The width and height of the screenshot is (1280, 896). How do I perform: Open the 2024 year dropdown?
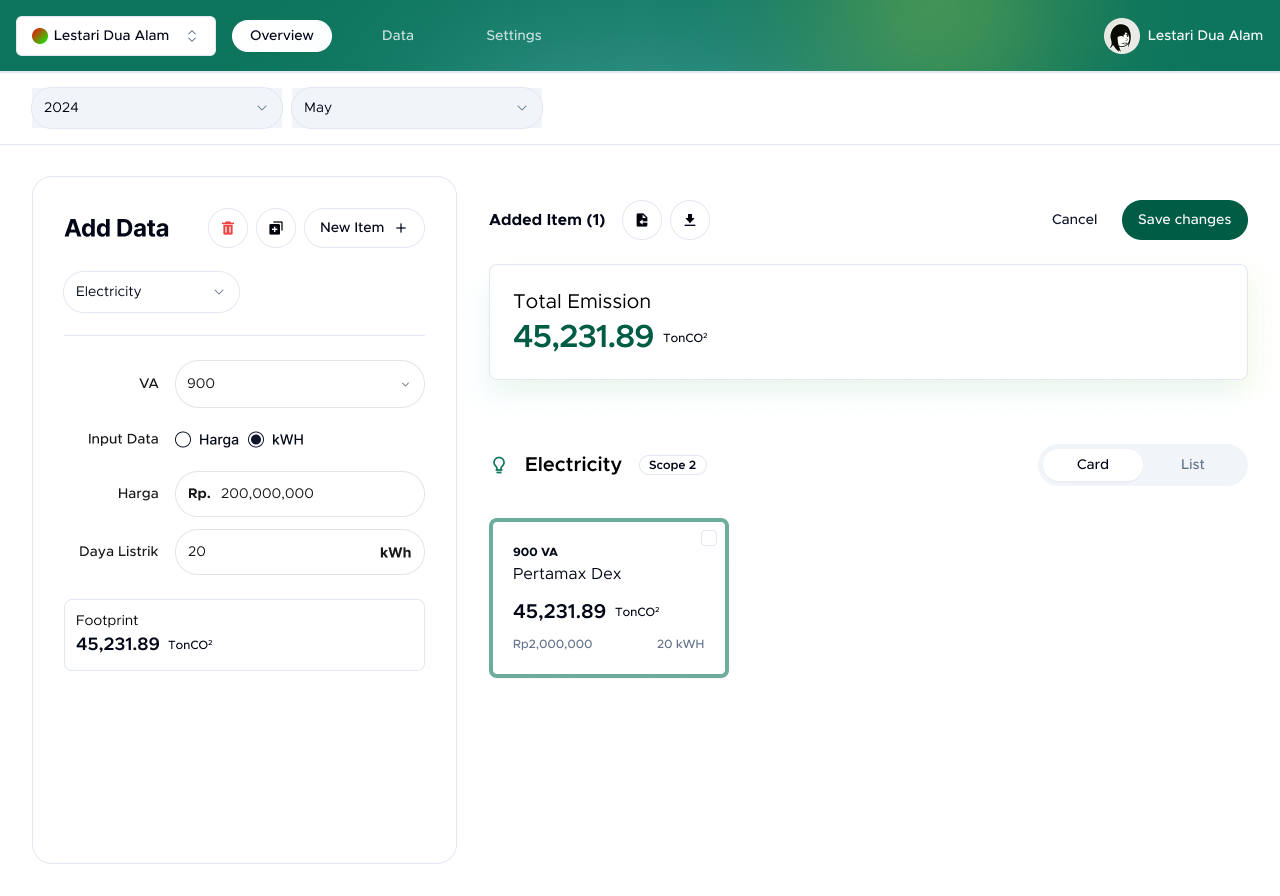pyautogui.click(x=157, y=108)
